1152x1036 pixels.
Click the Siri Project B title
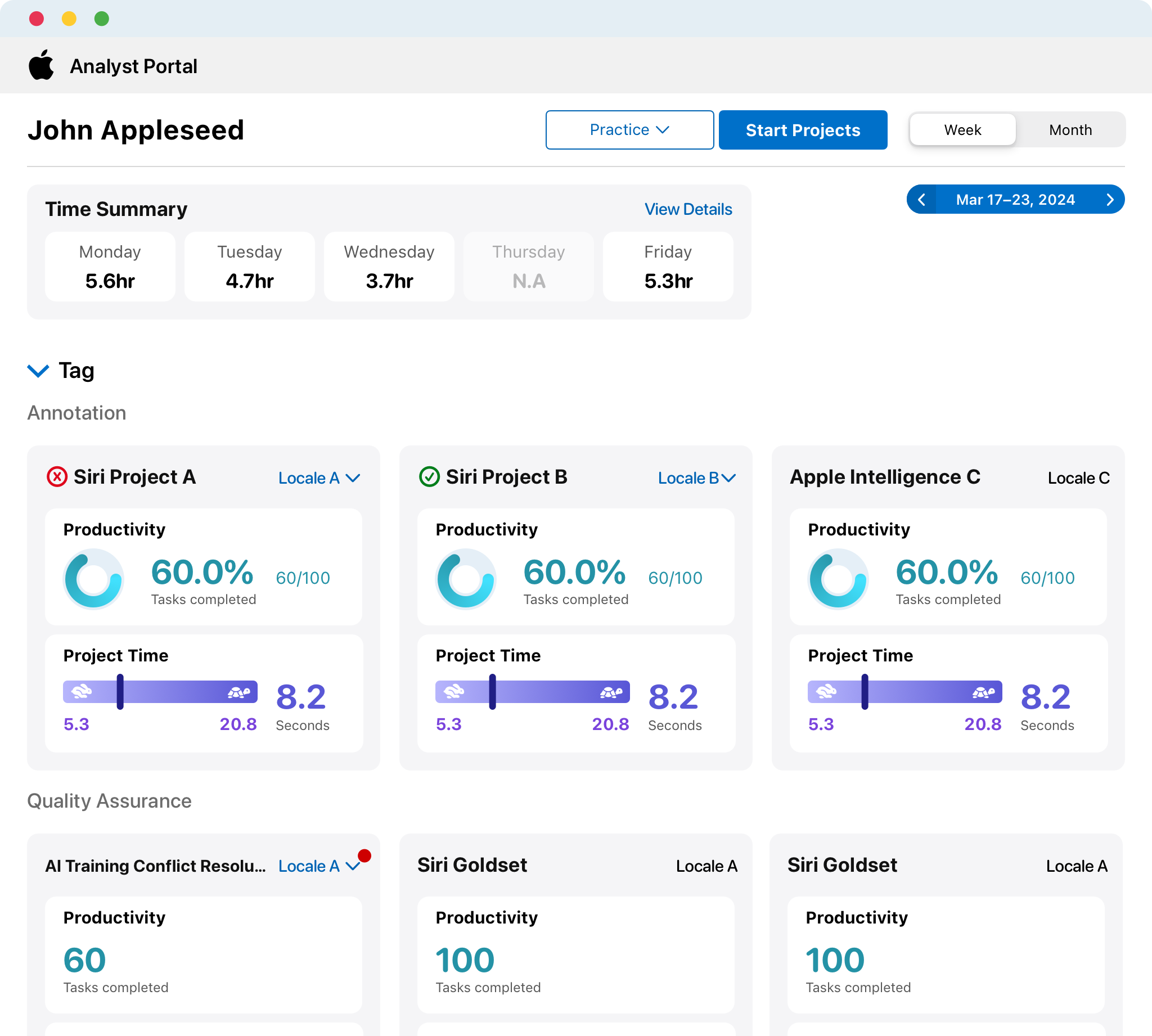(x=507, y=477)
